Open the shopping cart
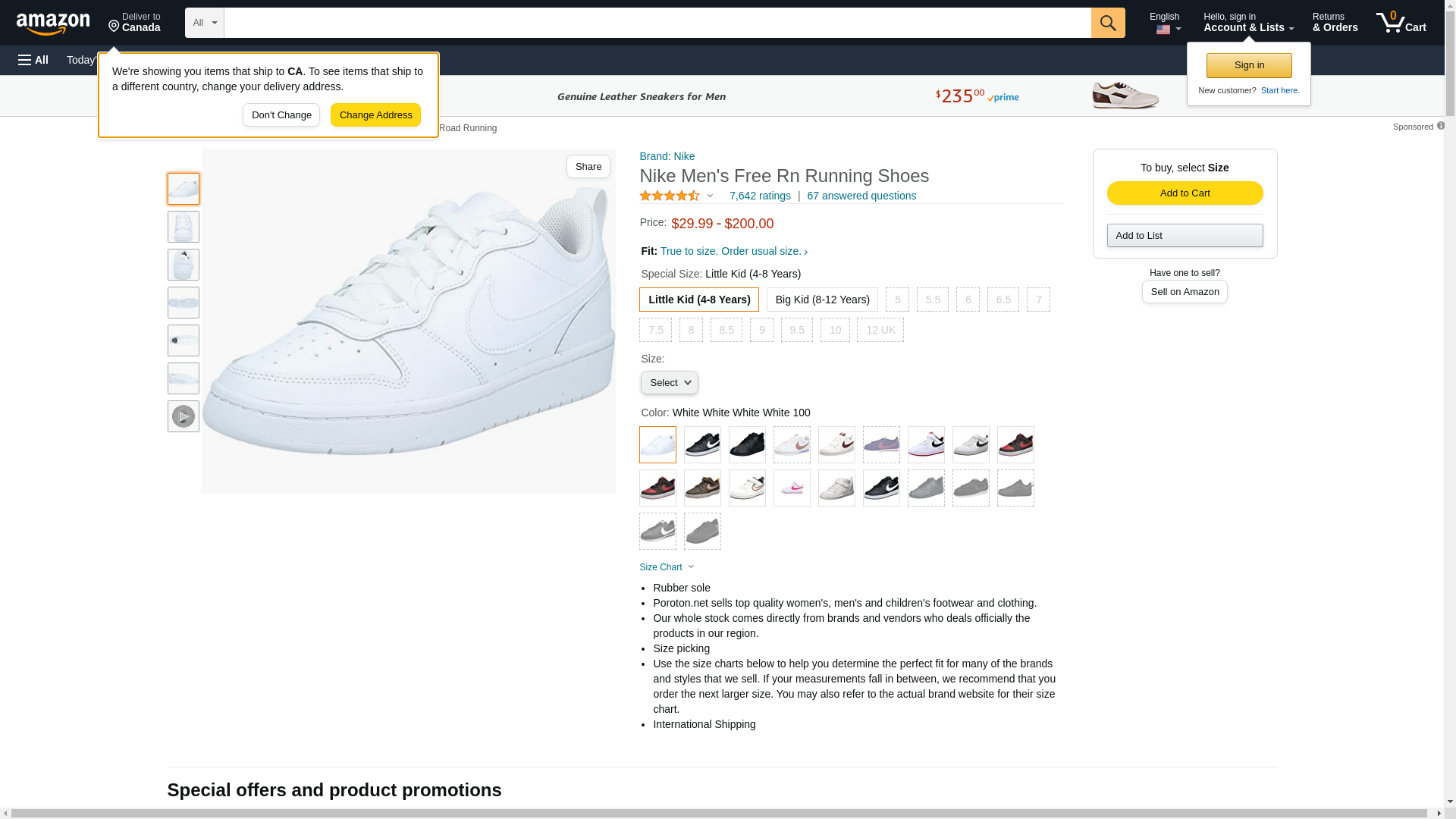 (1401, 23)
